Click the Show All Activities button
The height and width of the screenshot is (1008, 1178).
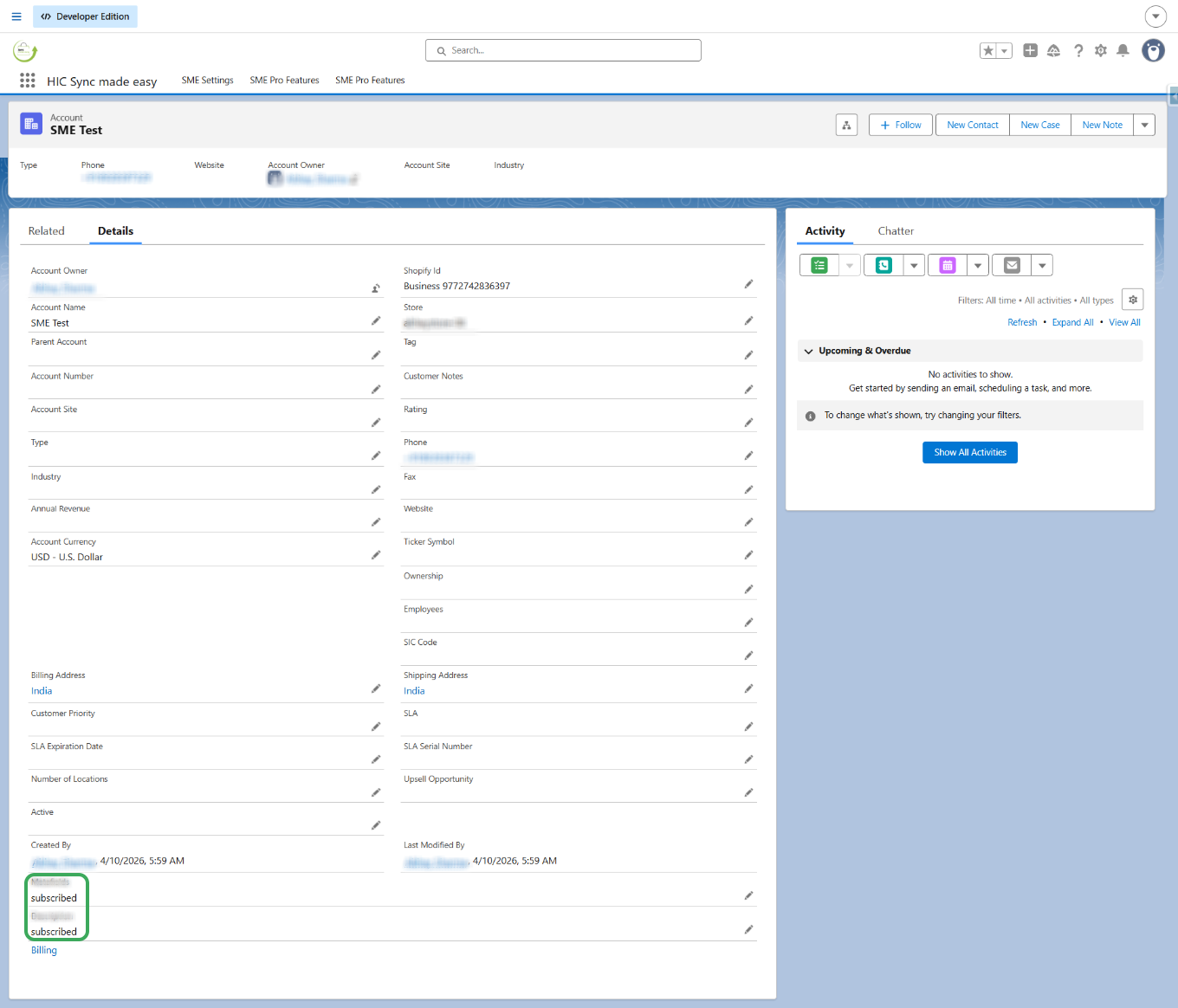click(969, 453)
